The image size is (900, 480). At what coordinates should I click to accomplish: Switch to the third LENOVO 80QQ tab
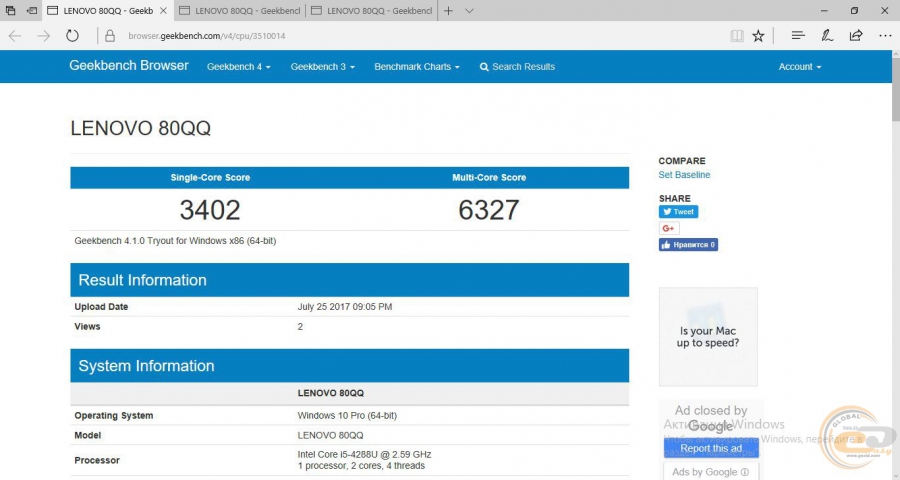[372, 10]
